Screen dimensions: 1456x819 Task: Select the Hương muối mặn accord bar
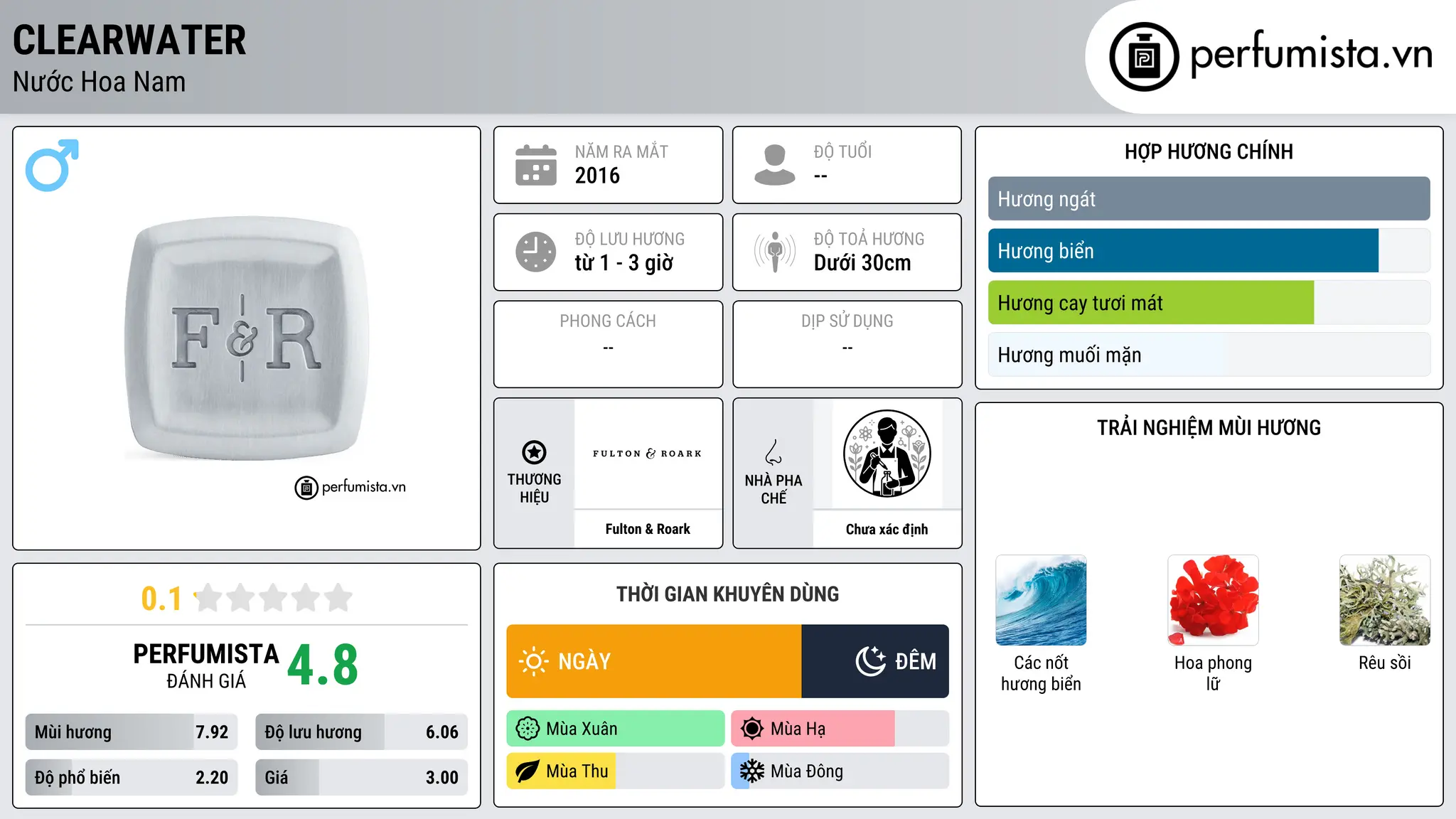pos(1209,355)
